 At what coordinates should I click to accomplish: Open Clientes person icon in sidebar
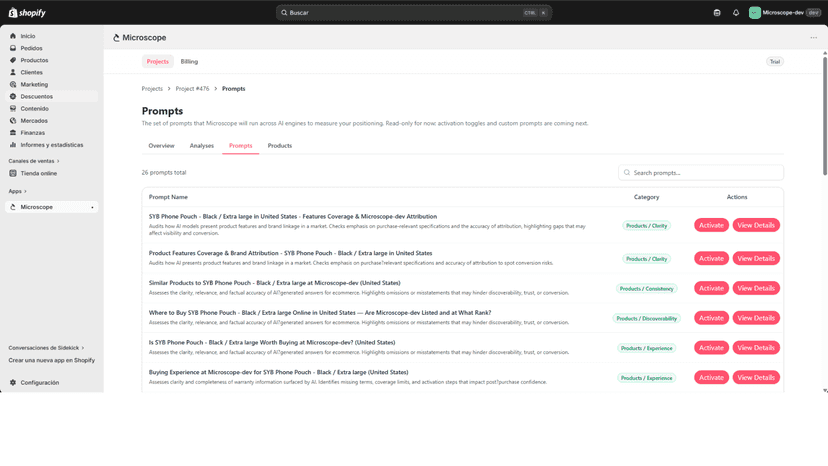pyautogui.click(x=13, y=72)
